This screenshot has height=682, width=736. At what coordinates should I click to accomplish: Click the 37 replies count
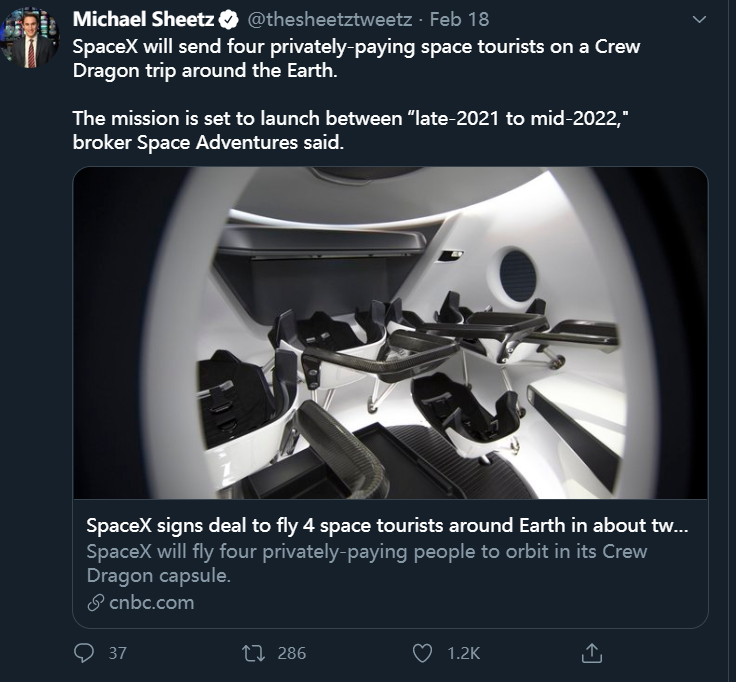pyautogui.click(x=117, y=653)
